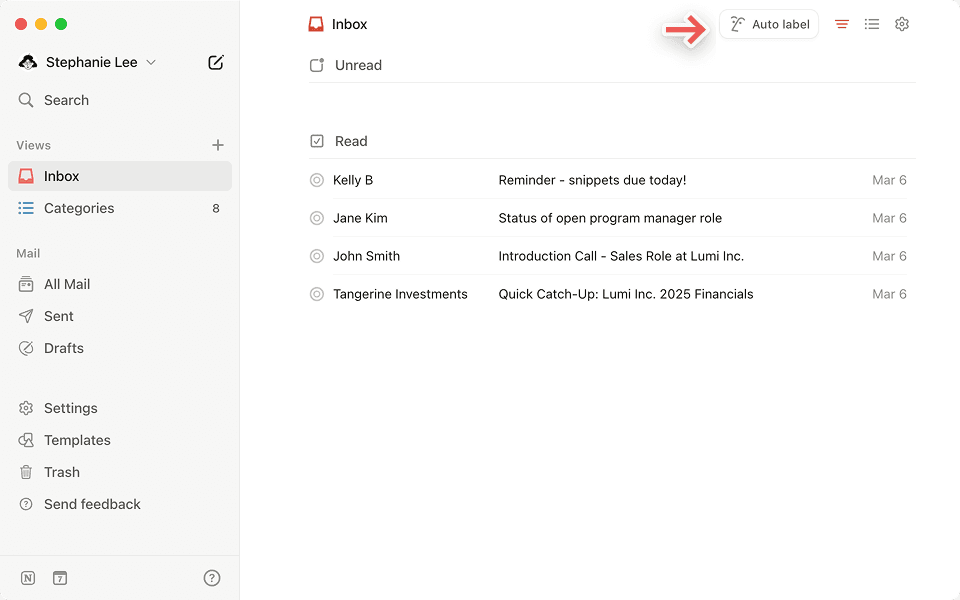Open Notion from the bottom-left icon

[28, 577]
